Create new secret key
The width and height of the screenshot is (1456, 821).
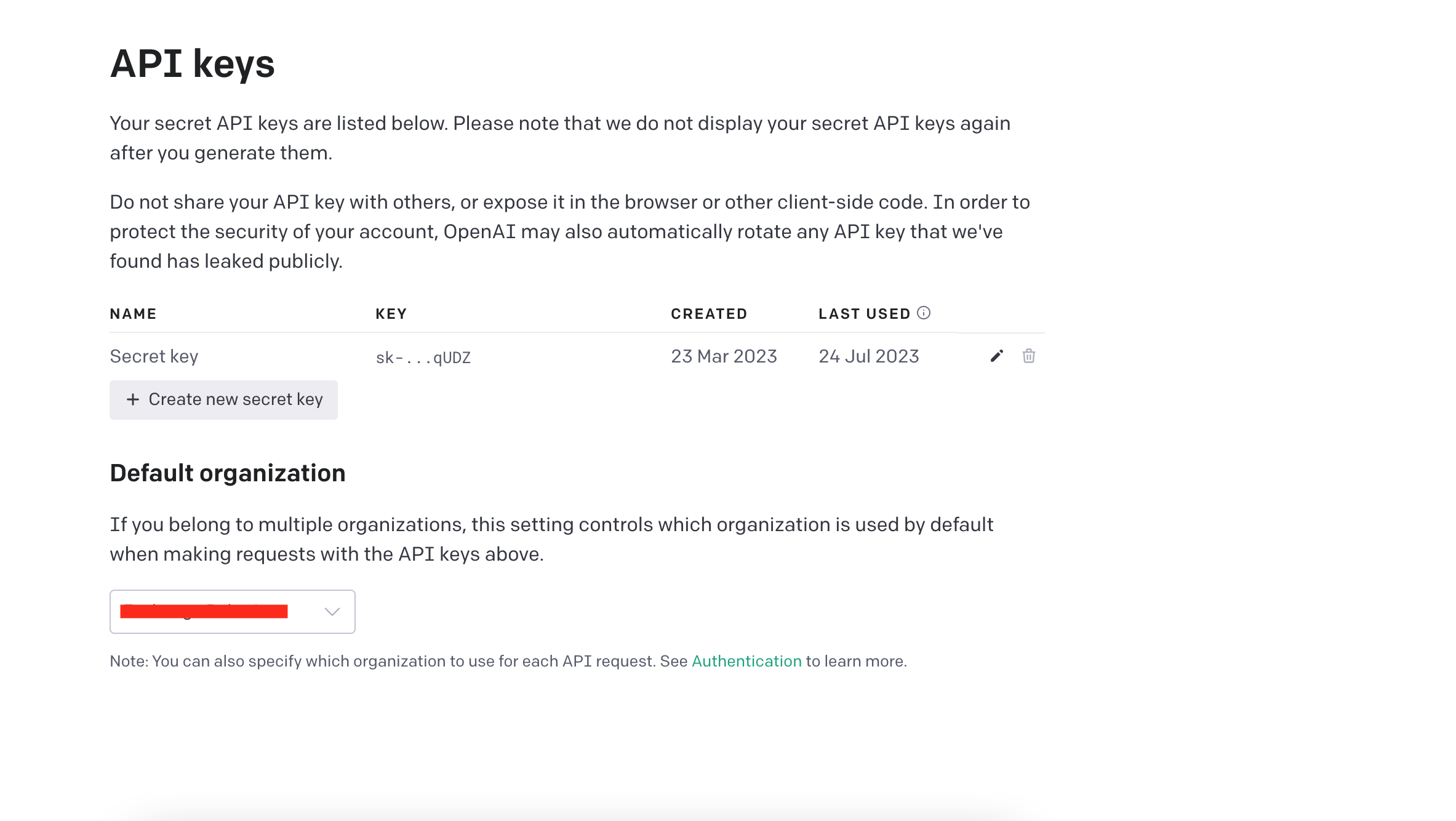point(223,399)
